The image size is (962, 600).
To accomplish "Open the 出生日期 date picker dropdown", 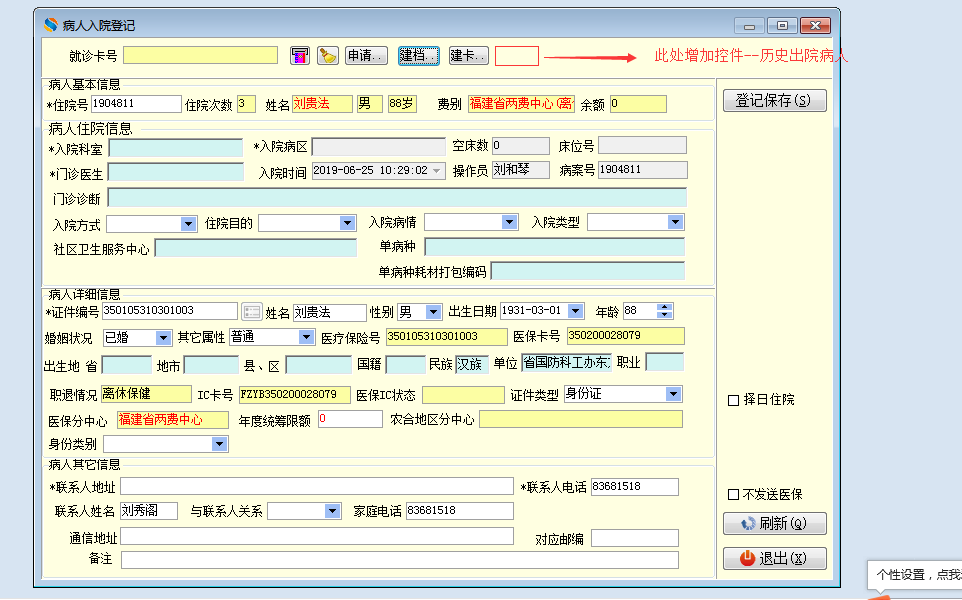I will coord(575,311).
